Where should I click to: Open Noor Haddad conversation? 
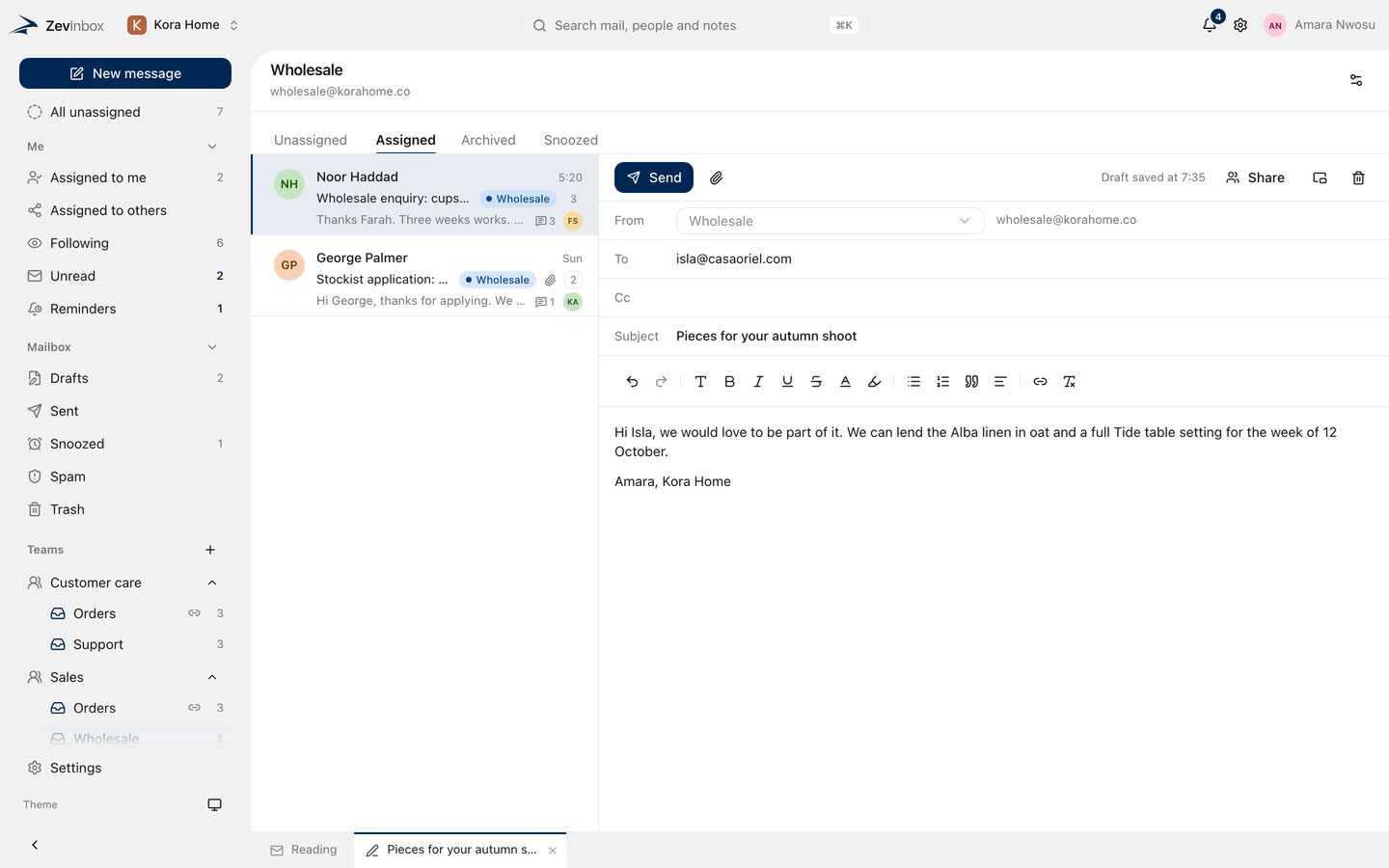pyautogui.click(x=425, y=195)
